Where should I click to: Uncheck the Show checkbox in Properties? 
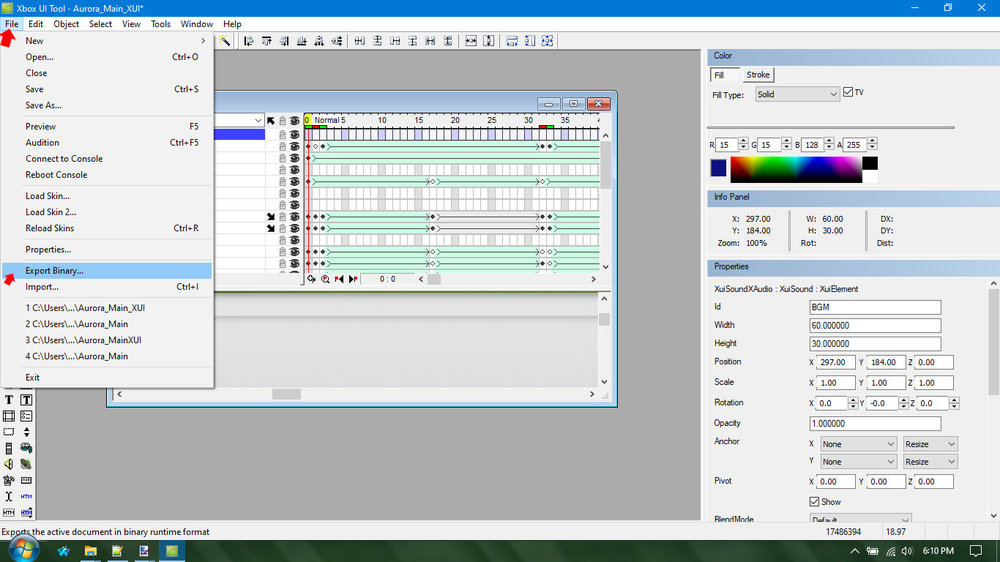click(x=814, y=501)
